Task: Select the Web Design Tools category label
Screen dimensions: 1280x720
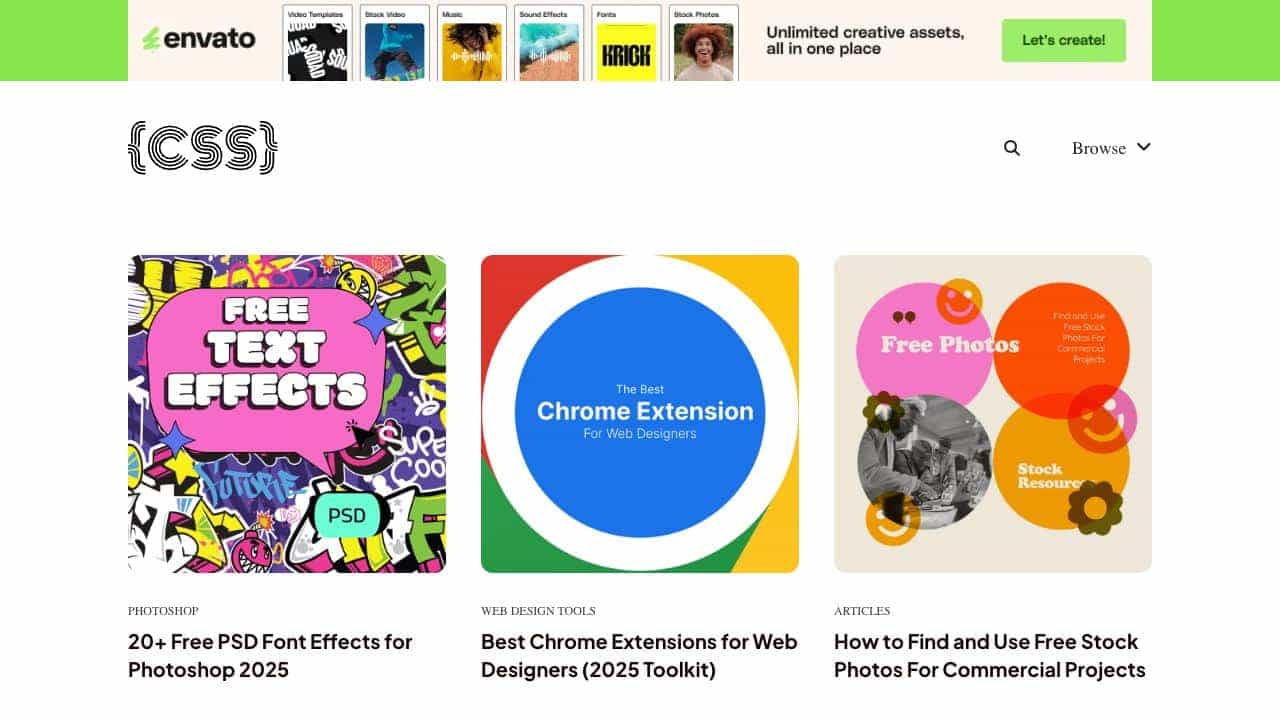Action: pos(538,611)
